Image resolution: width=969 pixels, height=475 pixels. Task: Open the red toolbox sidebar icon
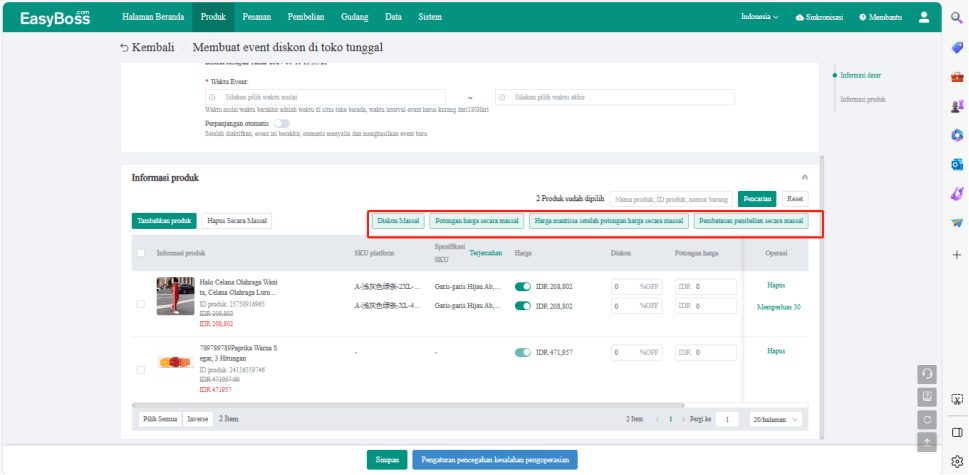[957, 77]
